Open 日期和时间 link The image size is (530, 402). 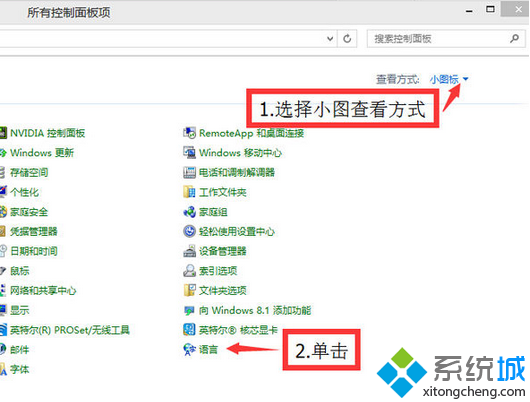point(34,251)
